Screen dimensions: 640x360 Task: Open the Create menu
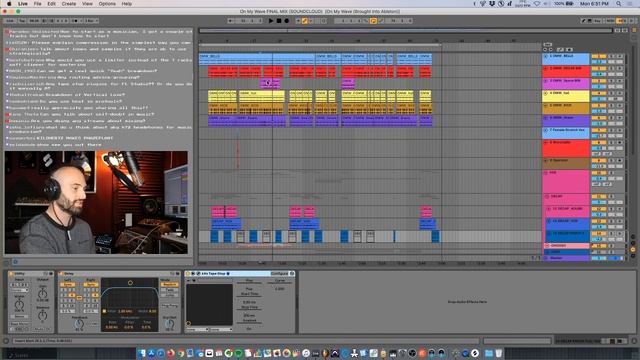tap(69, 4)
